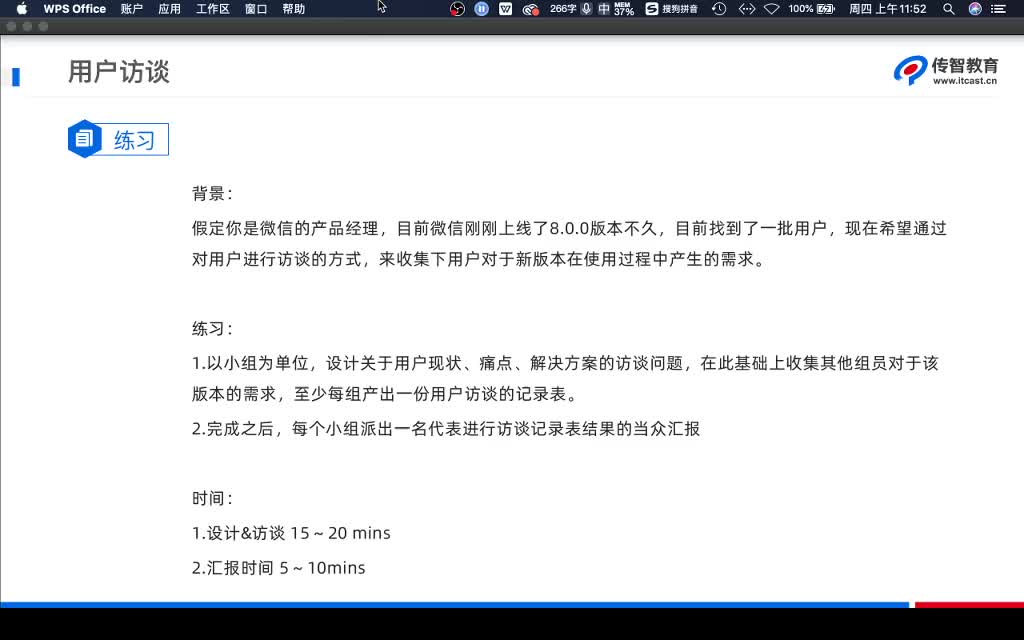
Task: Click the cloud icon with red dot
Action: click(530, 9)
